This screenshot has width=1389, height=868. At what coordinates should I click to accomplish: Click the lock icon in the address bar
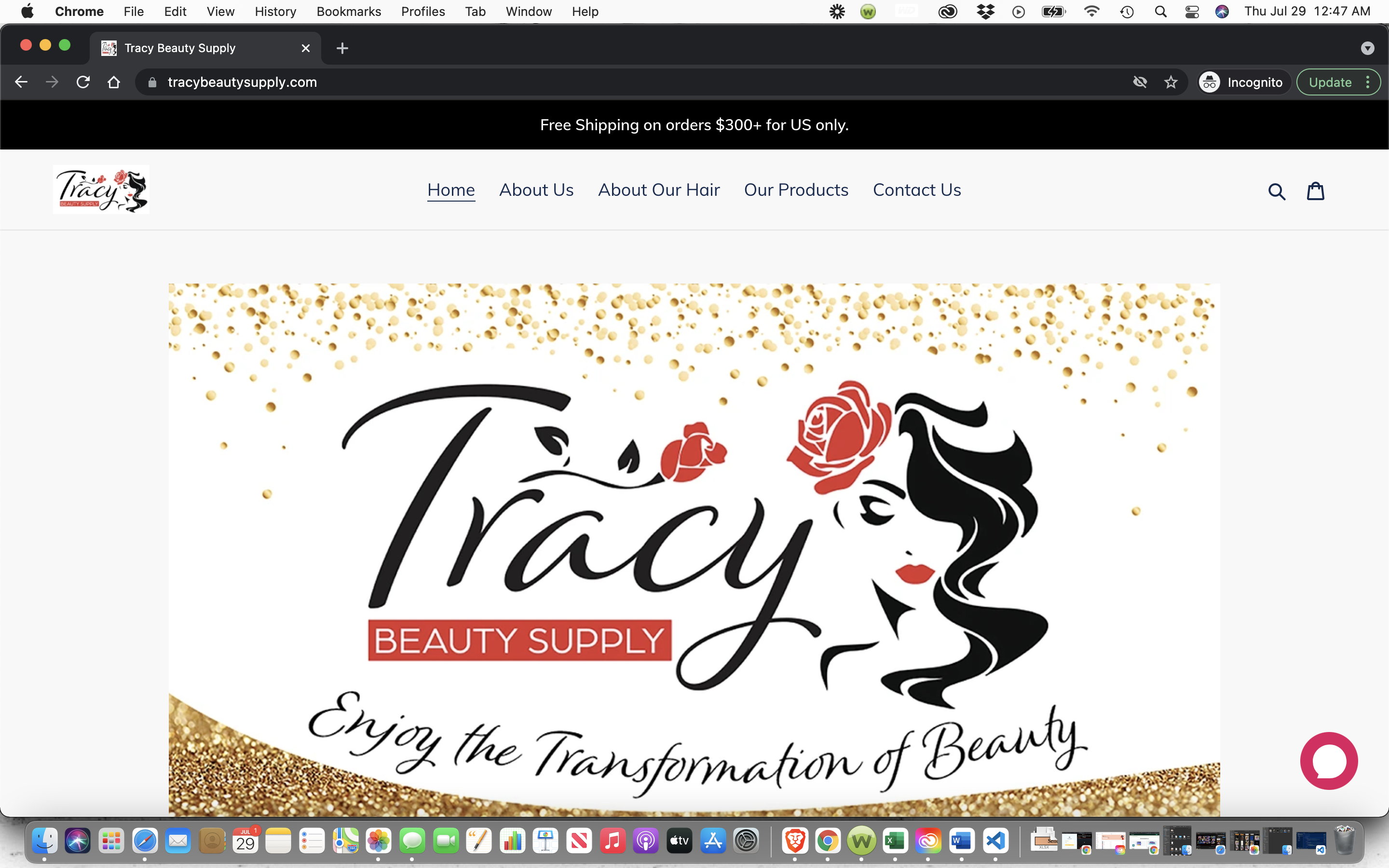click(152, 82)
